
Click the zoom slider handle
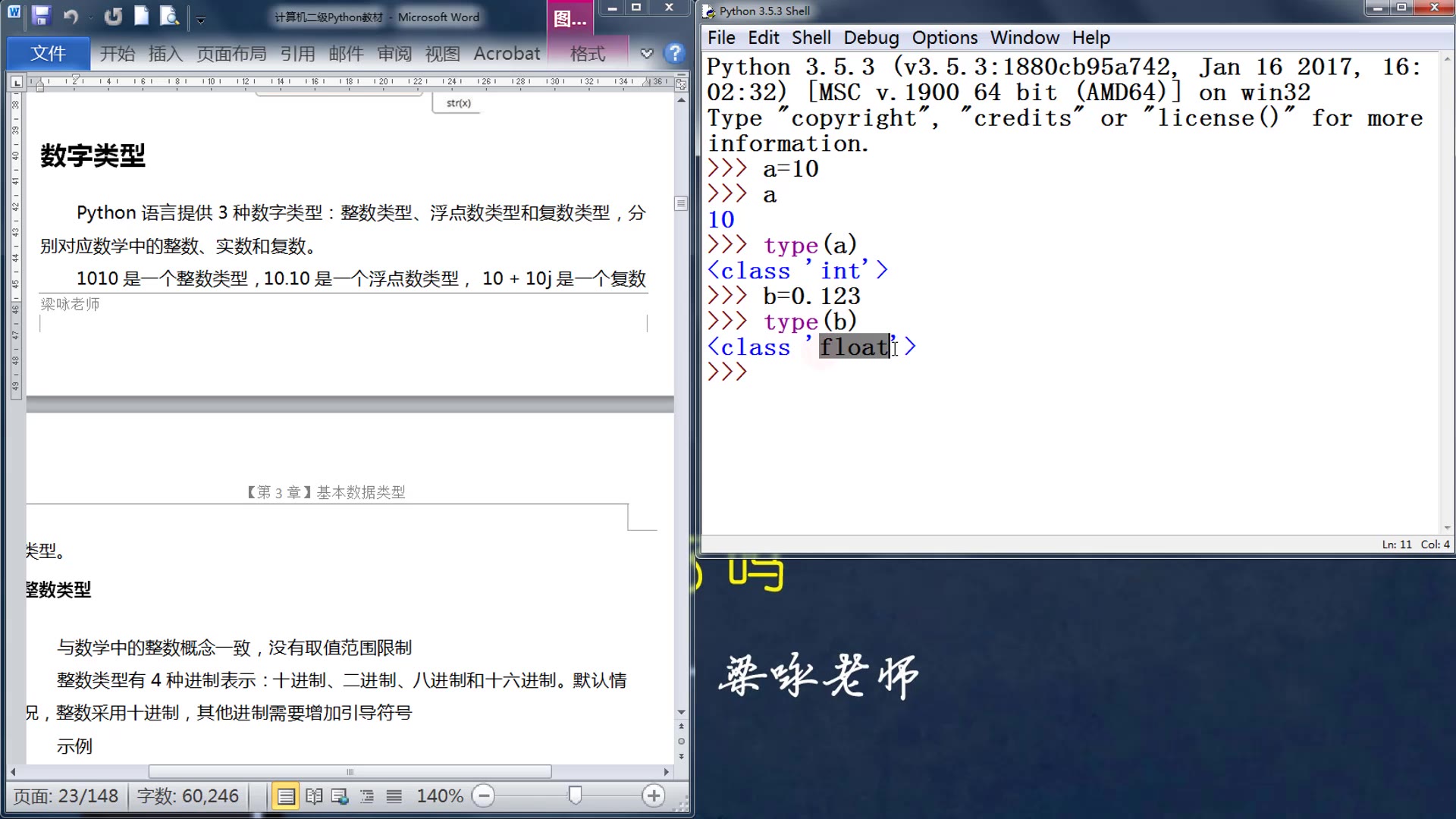click(x=575, y=795)
